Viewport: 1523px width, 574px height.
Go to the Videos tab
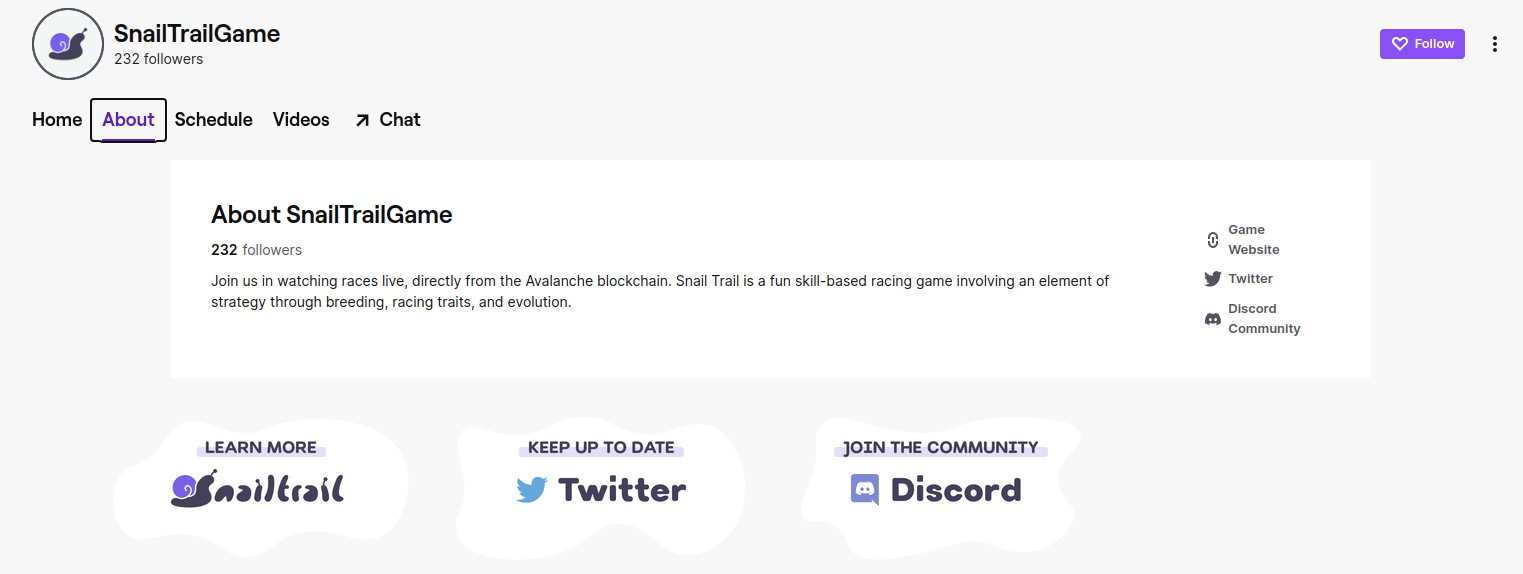click(x=301, y=120)
